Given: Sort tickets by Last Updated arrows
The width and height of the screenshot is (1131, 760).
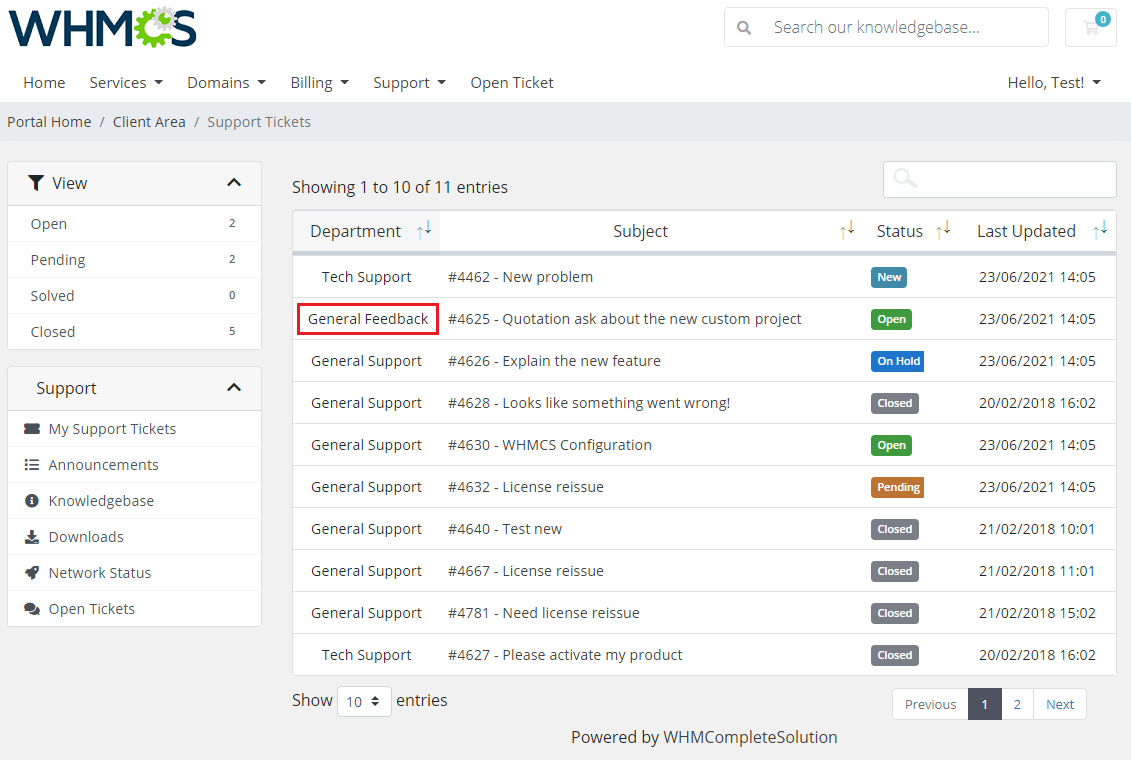Looking at the screenshot, I should coord(1100,231).
